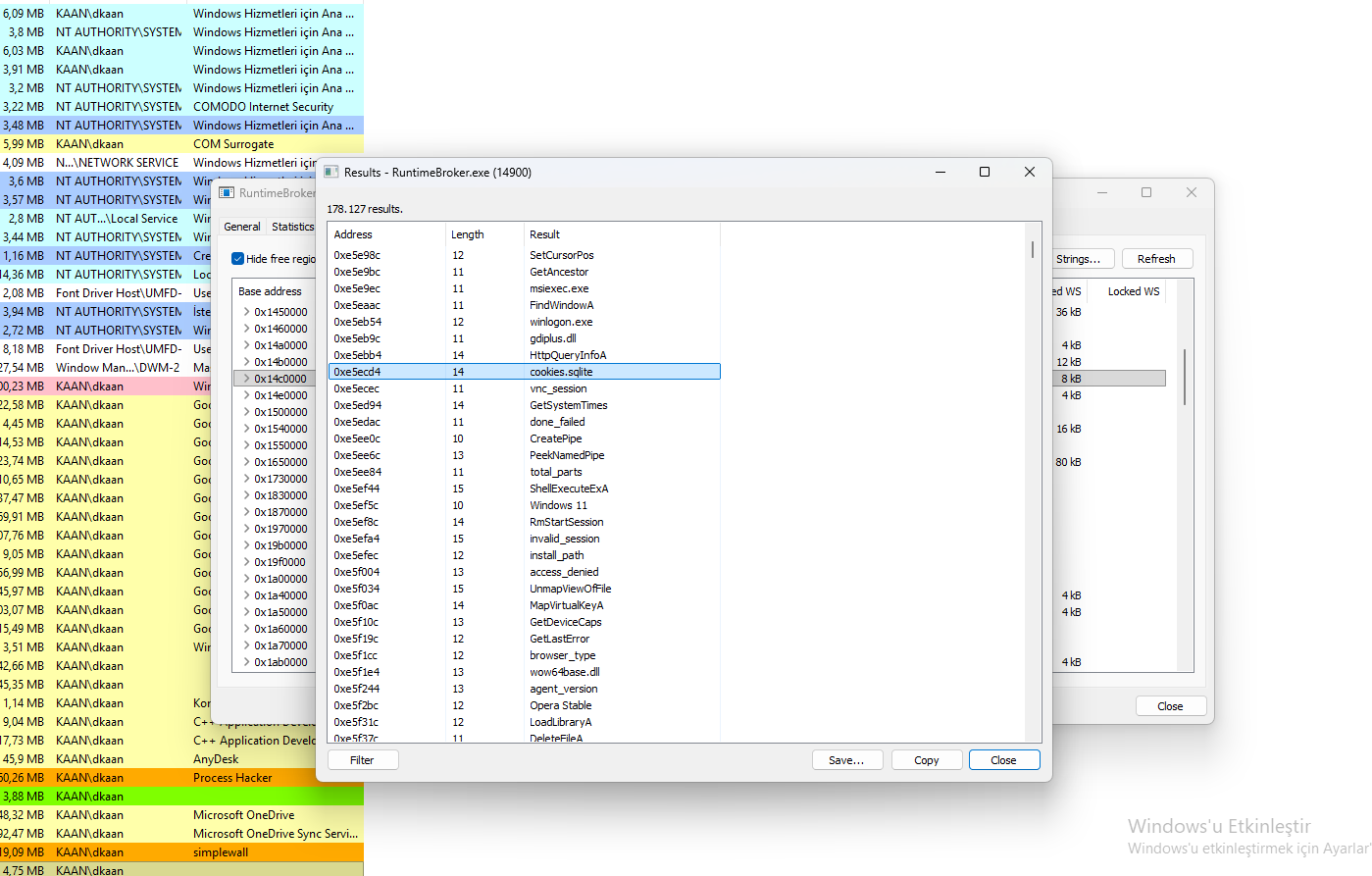This screenshot has width=1372, height=876.
Task: Select the agent_version result row
Action: tap(525, 689)
